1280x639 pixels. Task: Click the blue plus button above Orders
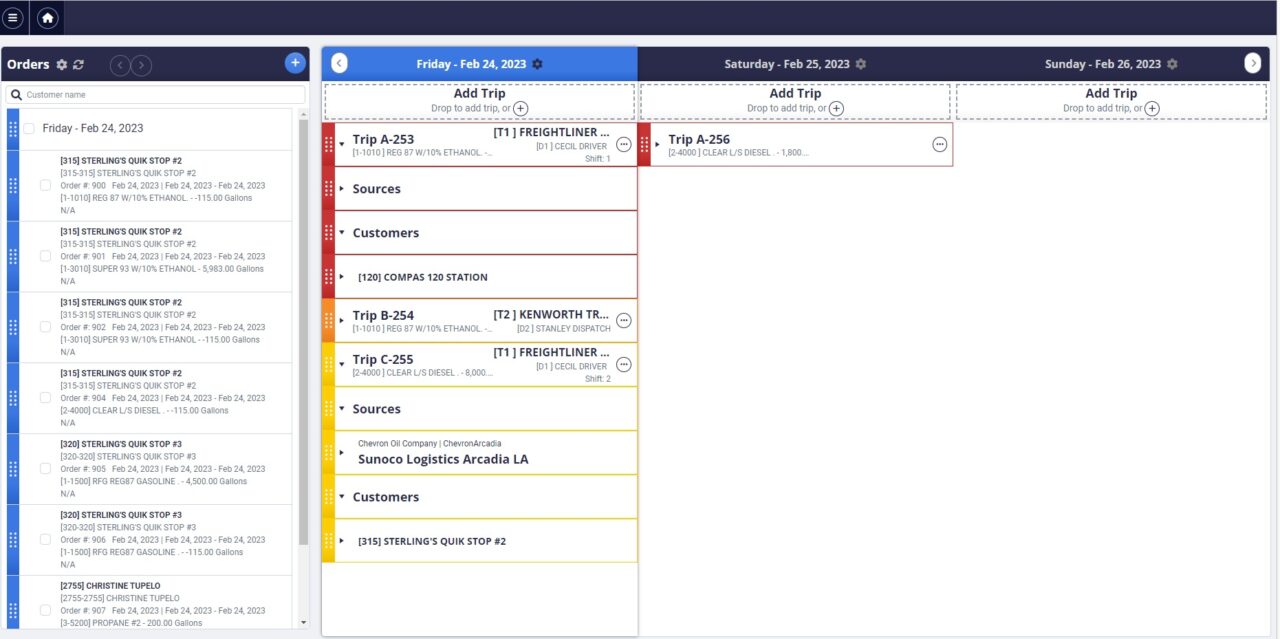click(x=294, y=62)
